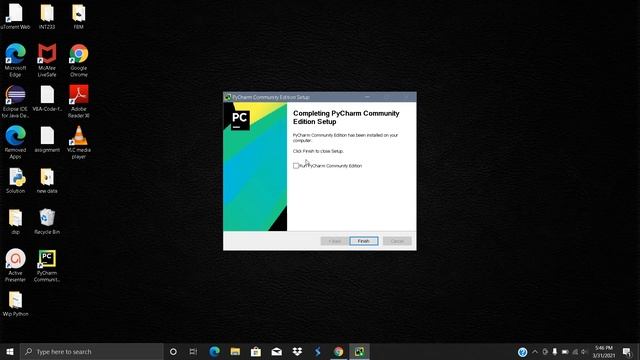
Task: Open File Explorer from the taskbar
Action: [x=235, y=351]
